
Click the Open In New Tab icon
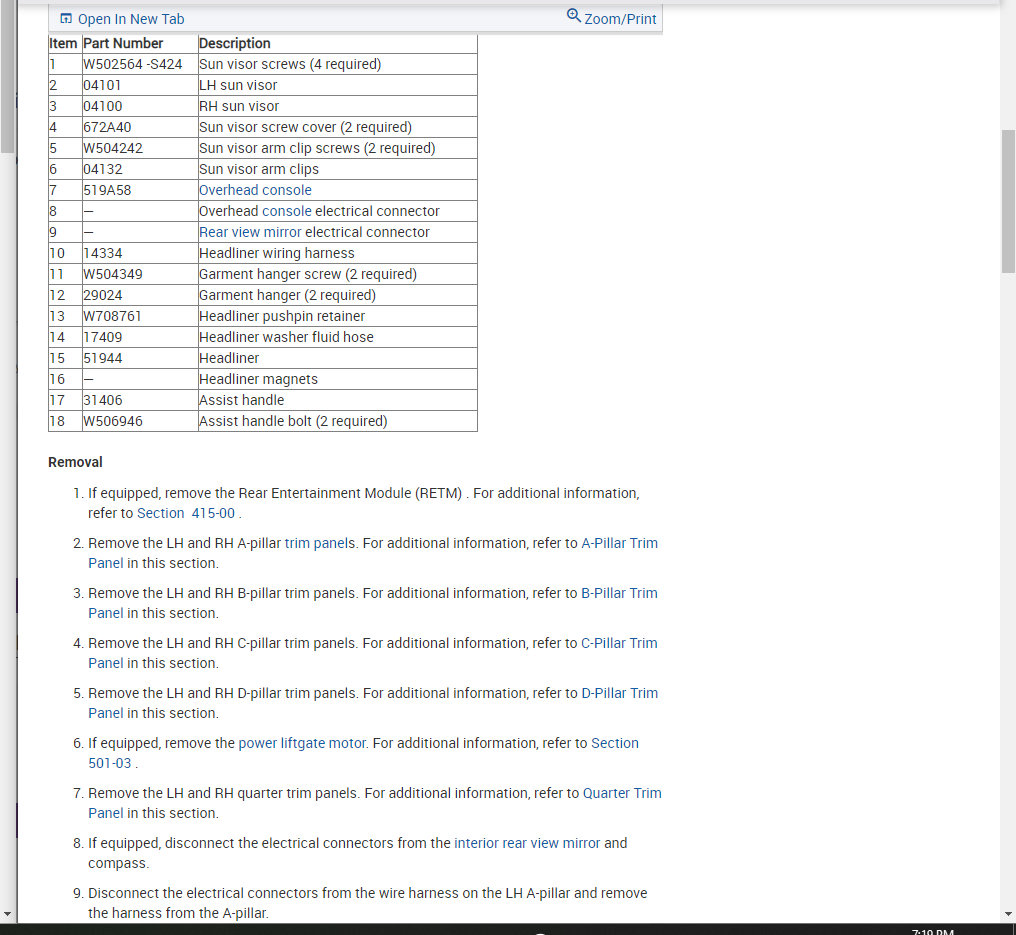(x=65, y=19)
